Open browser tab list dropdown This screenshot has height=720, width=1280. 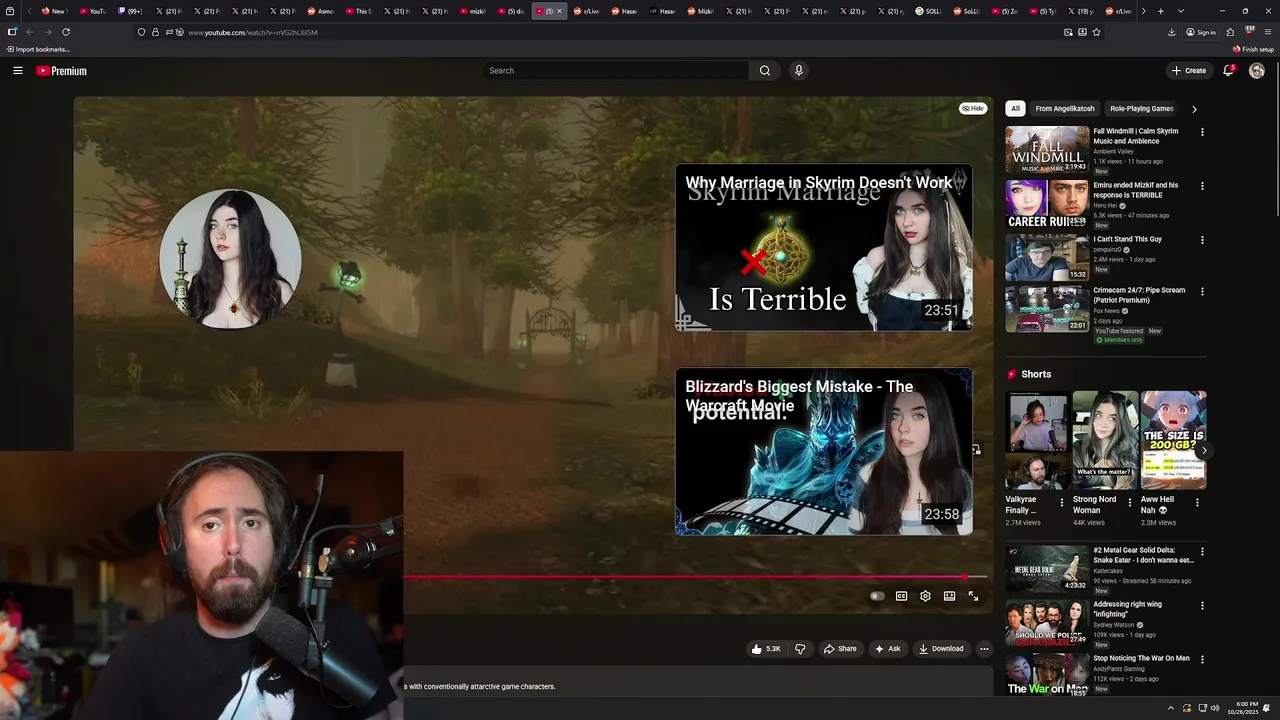click(1181, 11)
